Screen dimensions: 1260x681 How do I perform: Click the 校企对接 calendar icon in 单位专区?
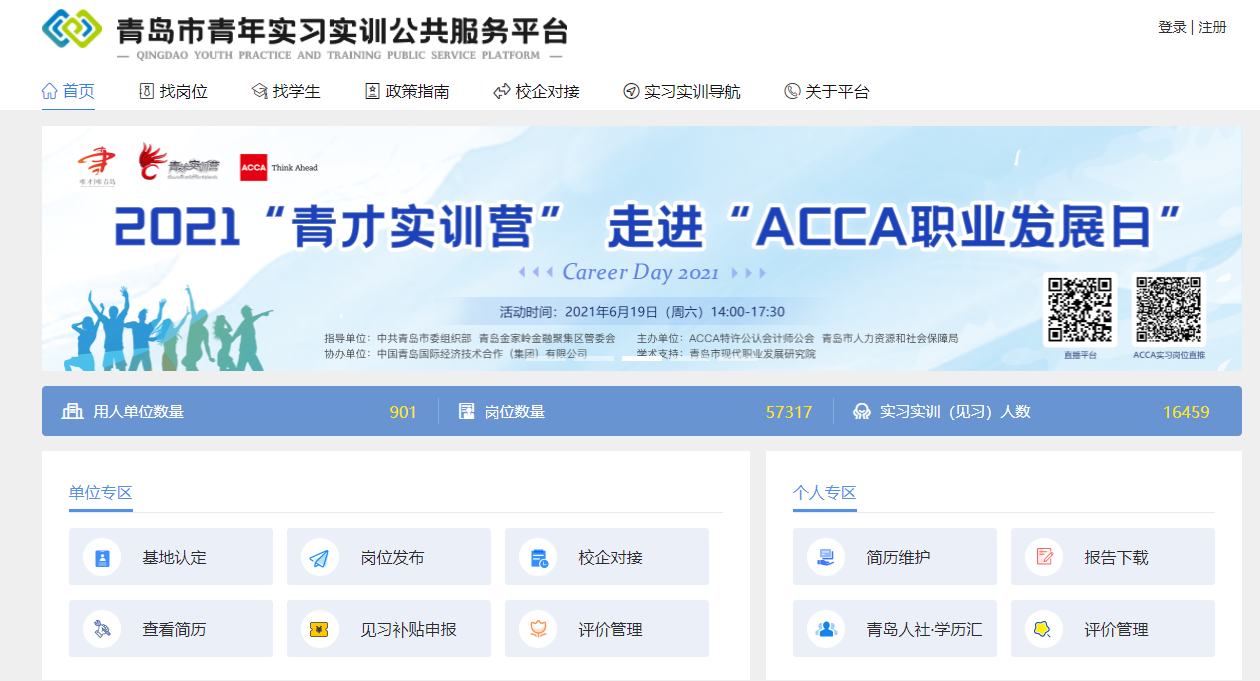[538, 557]
